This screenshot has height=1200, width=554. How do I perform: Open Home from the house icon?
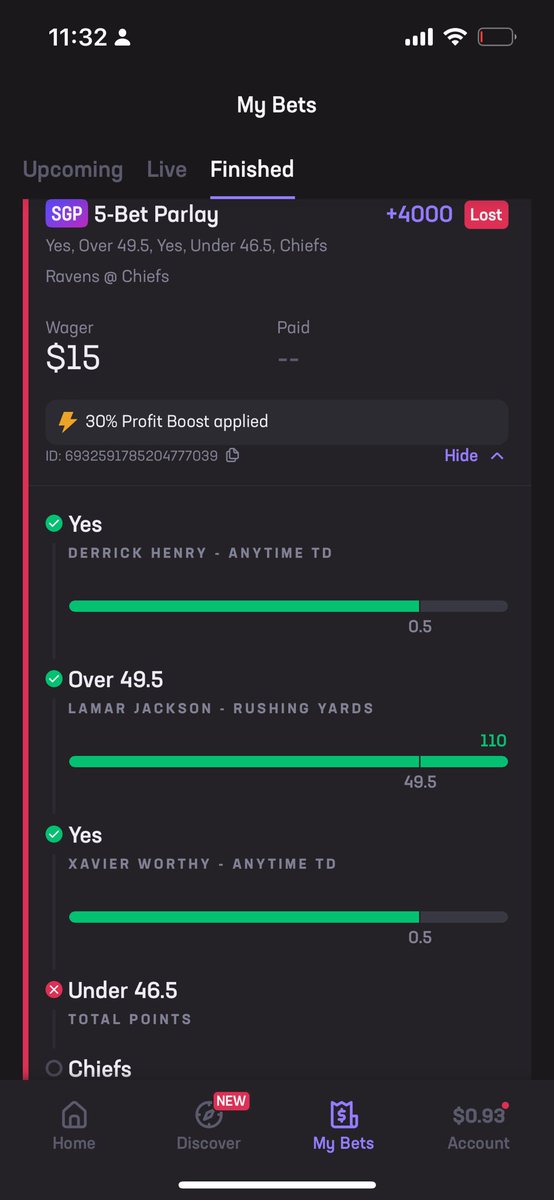tap(74, 1114)
